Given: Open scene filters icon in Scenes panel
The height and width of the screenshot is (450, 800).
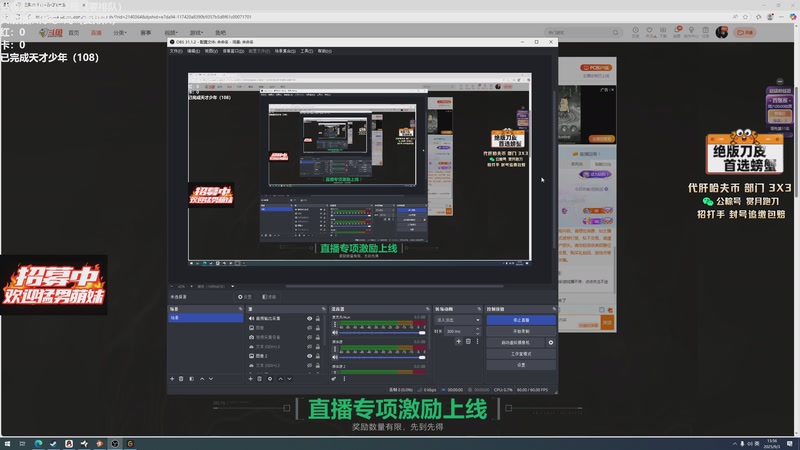Looking at the screenshot, I should point(191,379).
